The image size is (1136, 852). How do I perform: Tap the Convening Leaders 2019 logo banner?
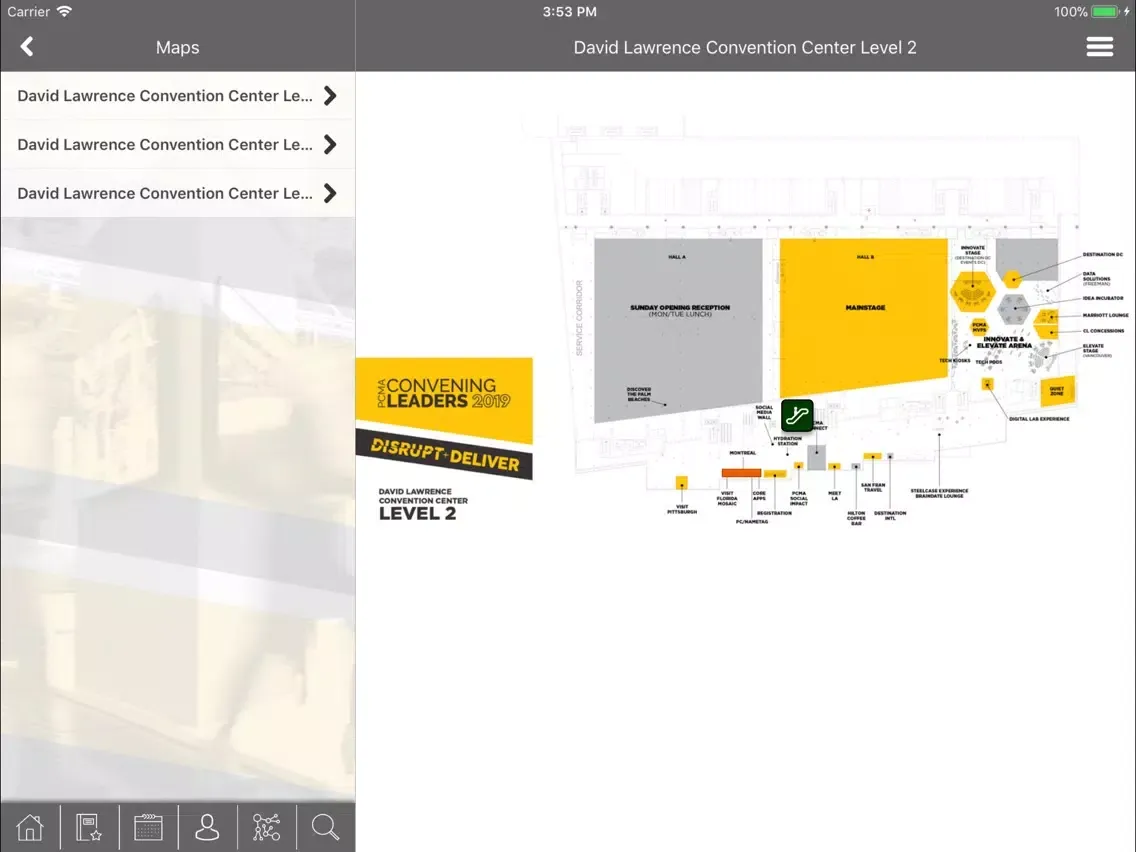point(444,401)
